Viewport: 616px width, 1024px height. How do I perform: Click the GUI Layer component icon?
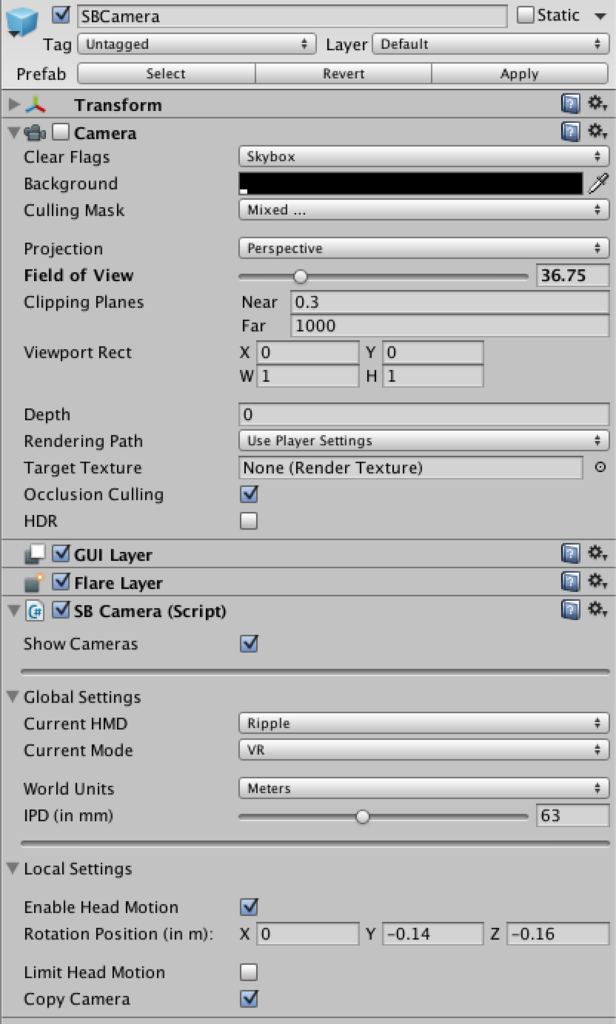pyautogui.click(x=35, y=554)
